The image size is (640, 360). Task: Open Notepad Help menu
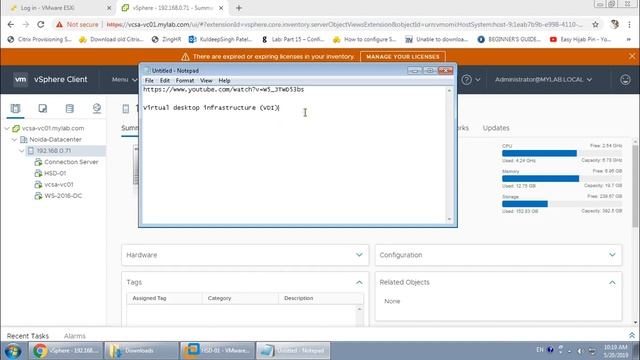click(x=224, y=81)
